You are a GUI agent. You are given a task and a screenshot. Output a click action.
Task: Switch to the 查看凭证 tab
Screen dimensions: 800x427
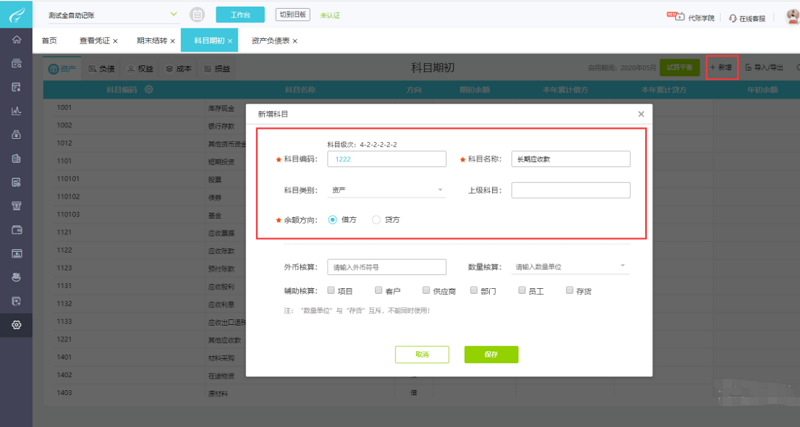94,40
